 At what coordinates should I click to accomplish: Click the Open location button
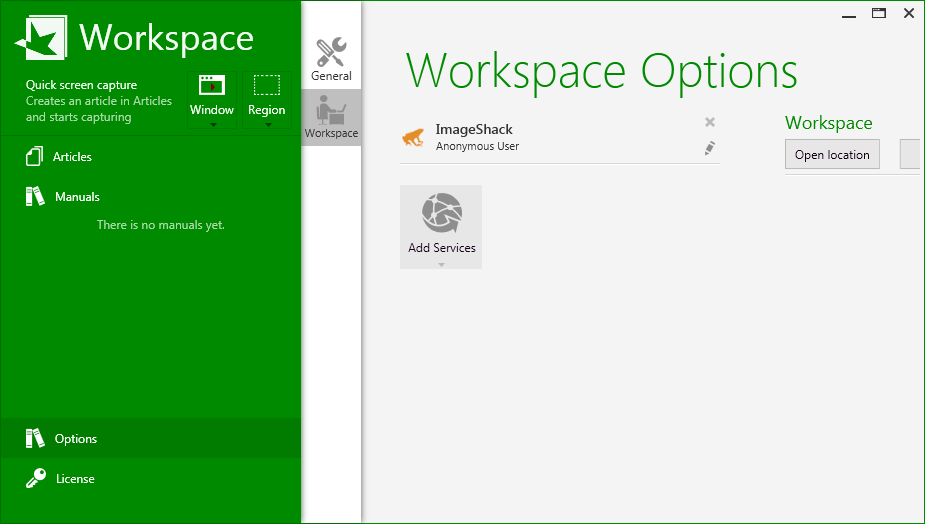pos(832,155)
